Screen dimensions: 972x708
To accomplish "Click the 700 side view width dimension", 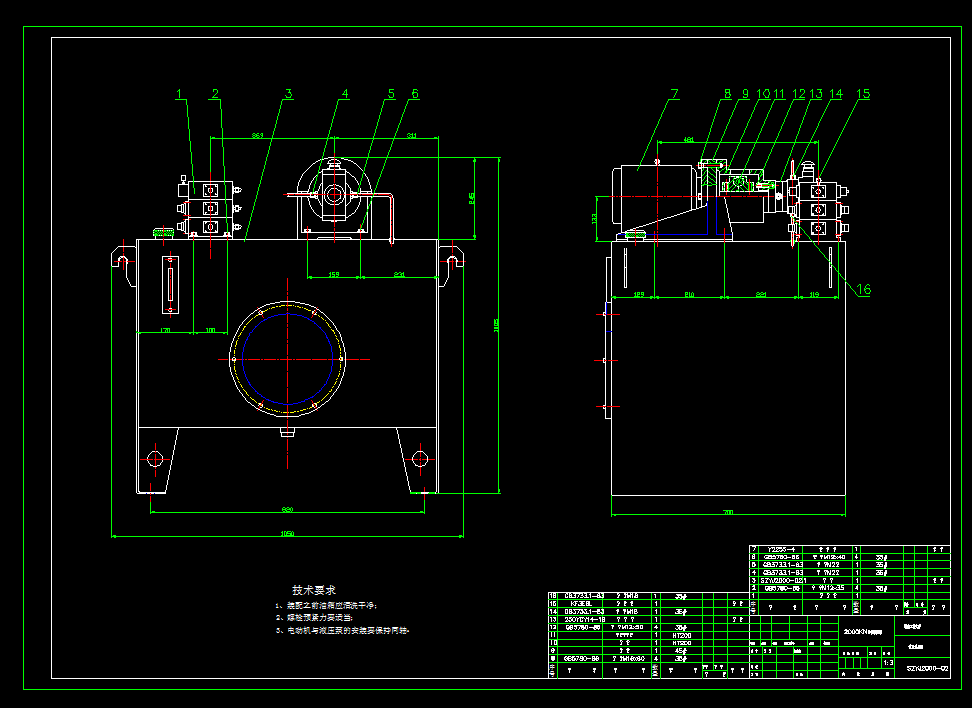I will point(728,512).
